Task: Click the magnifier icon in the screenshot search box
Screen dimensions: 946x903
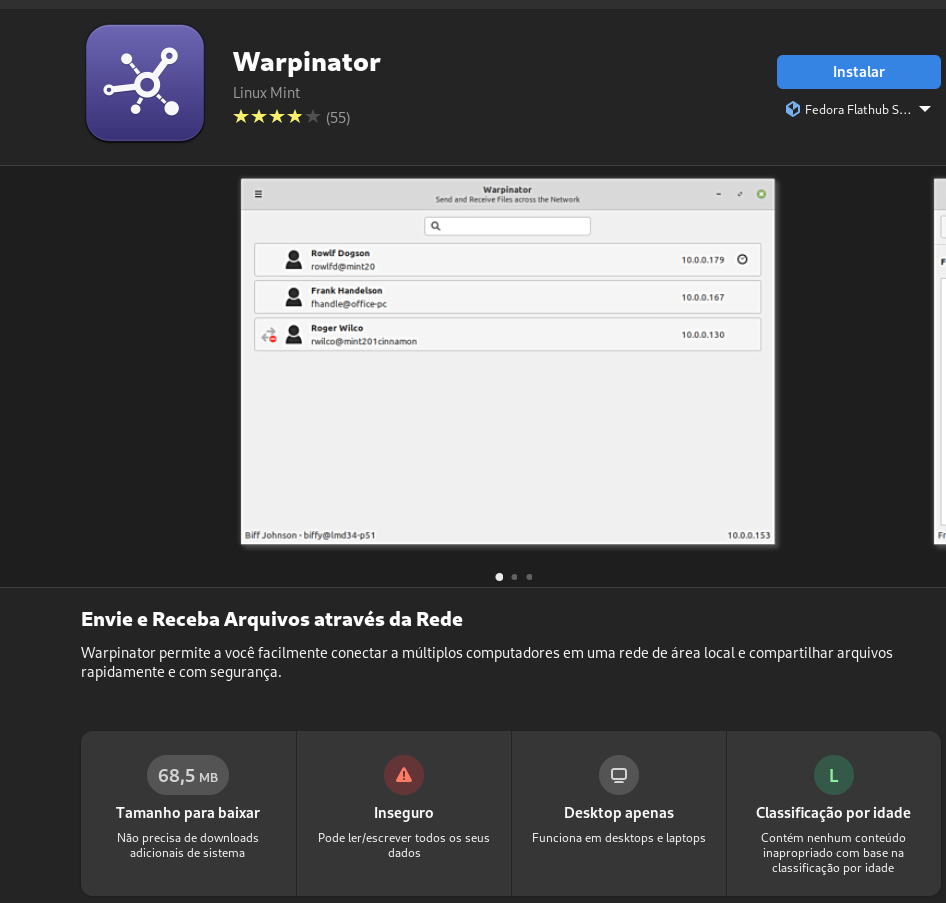Action: coord(436,226)
